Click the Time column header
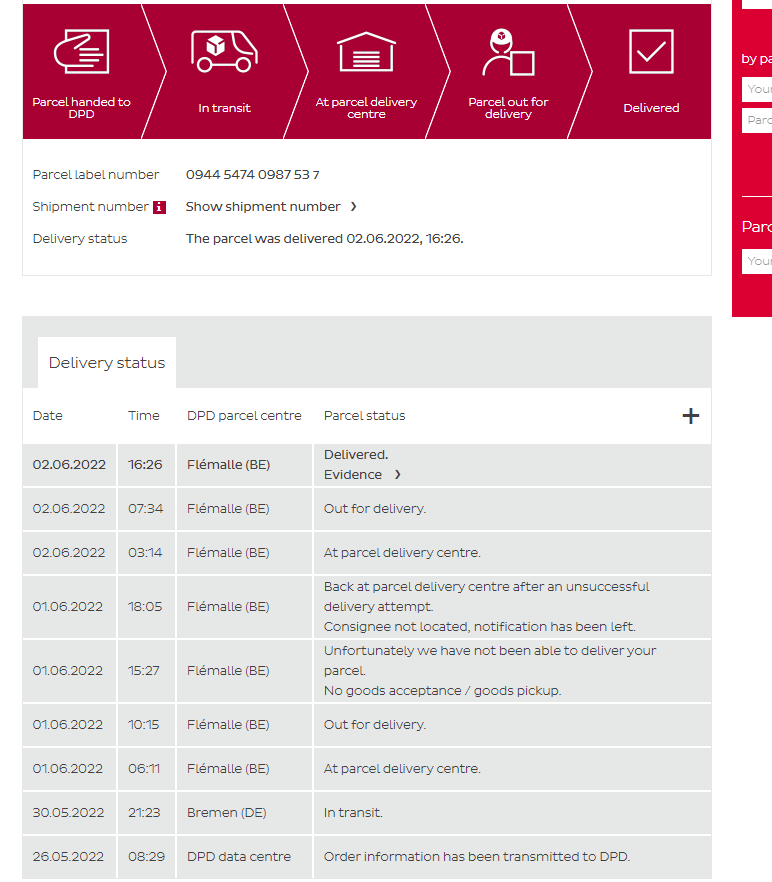 pyautogui.click(x=143, y=416)
